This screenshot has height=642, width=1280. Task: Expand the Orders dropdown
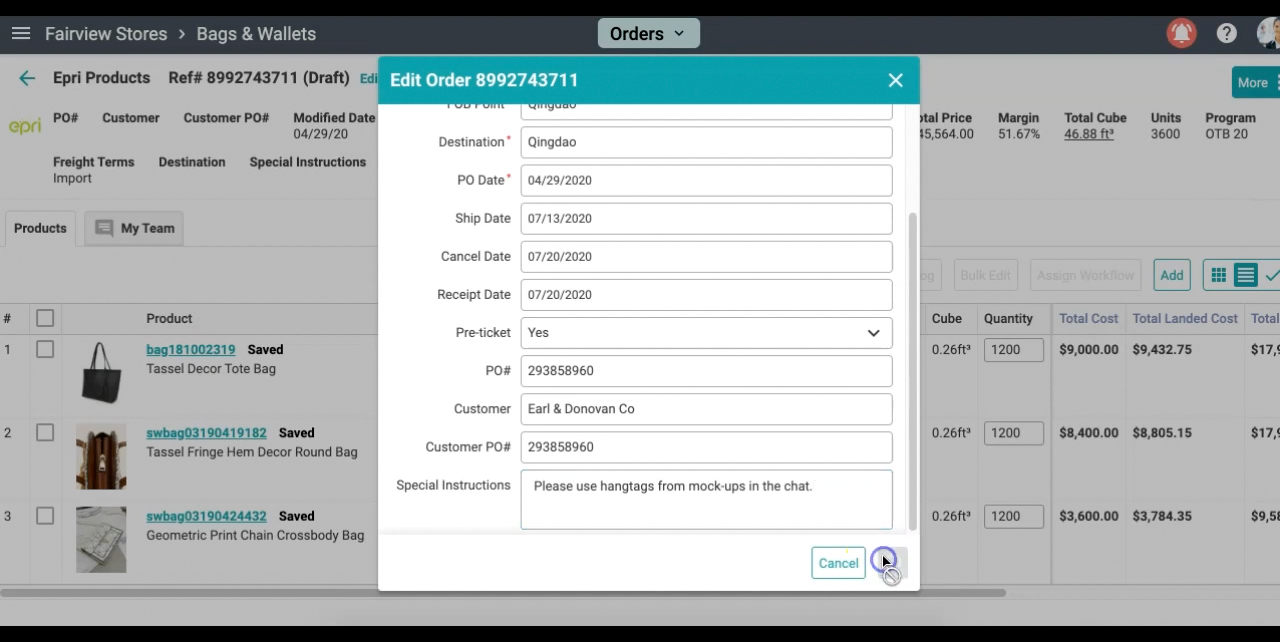(x=648, y=34)
